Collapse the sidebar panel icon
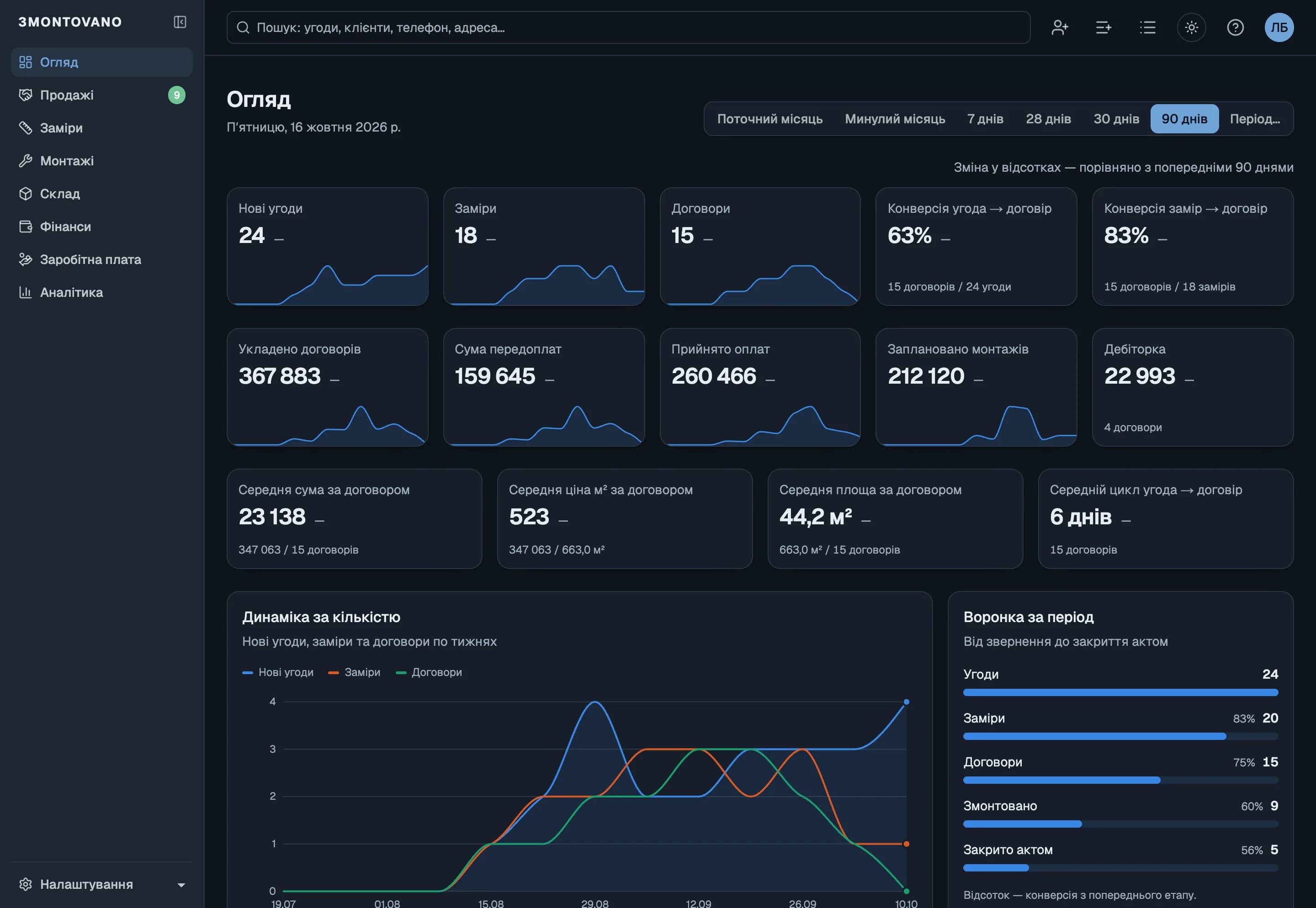The image size is (1316, 908). (180, 22)
